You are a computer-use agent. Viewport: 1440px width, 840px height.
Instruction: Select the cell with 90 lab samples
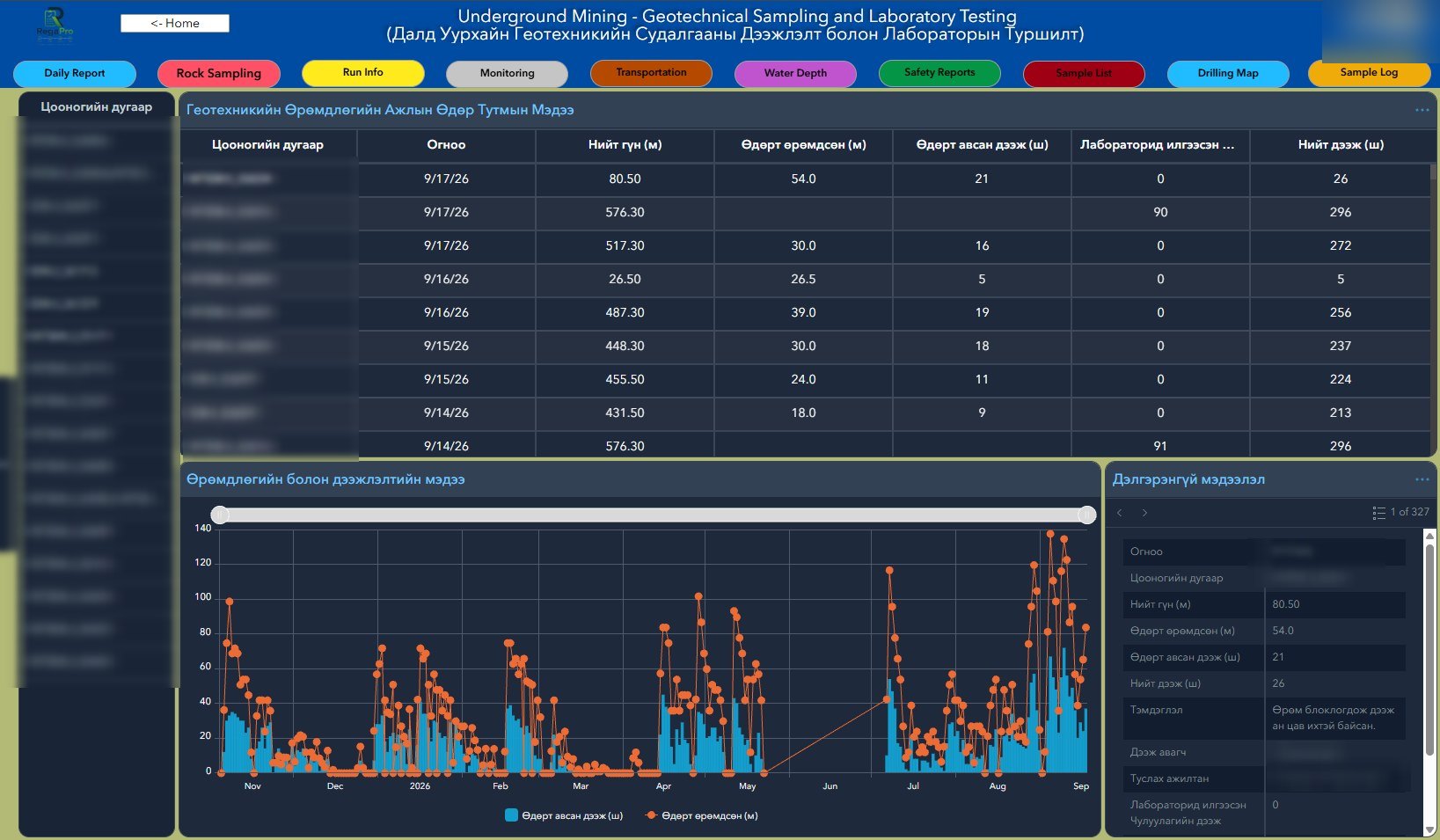1160,212
